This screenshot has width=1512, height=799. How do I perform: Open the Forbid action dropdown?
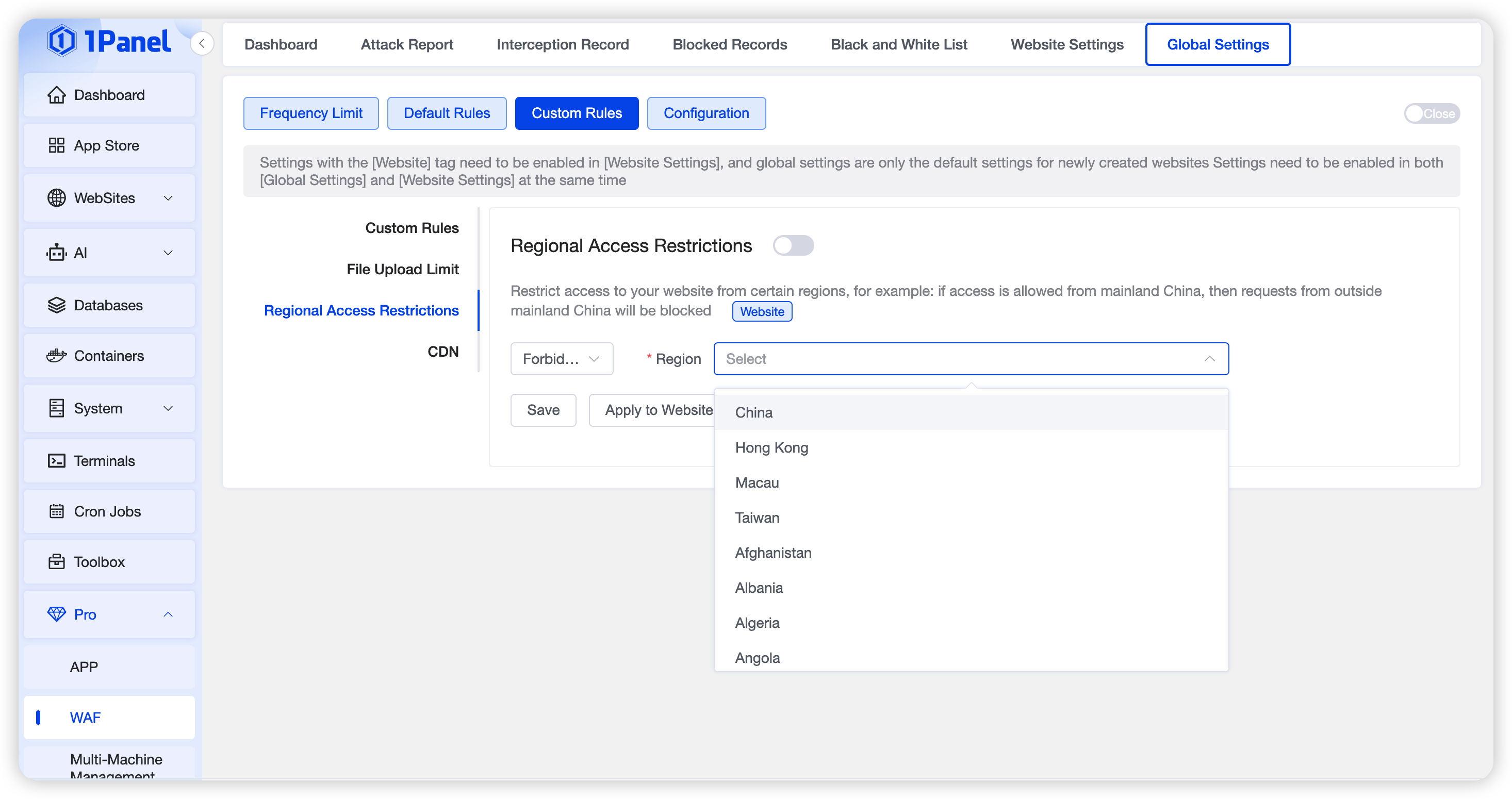pos(561,358)
